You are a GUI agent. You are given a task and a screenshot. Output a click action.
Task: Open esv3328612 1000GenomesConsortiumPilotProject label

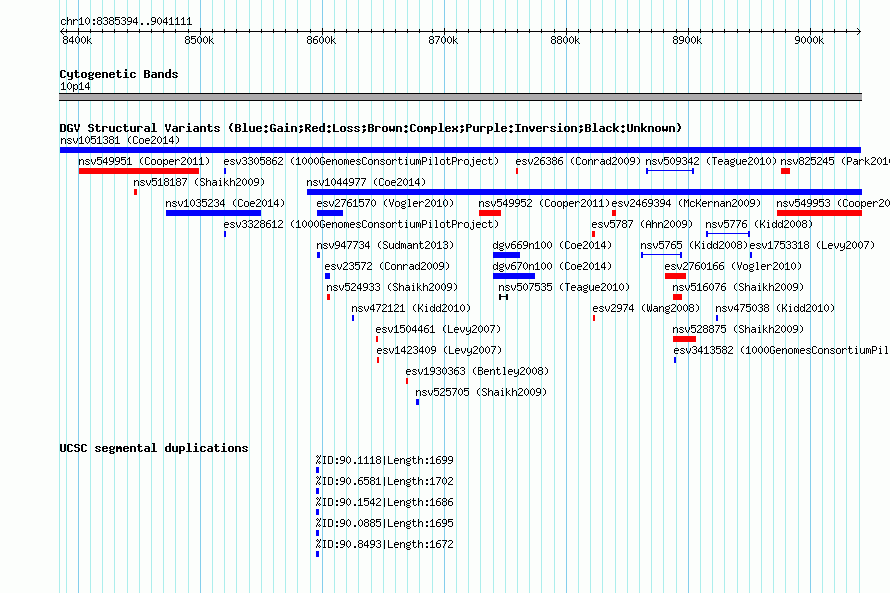point(361,224)
